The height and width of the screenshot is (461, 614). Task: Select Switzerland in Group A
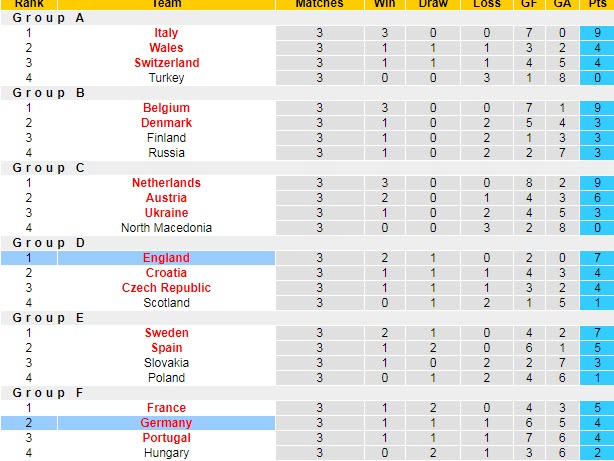[166, 63]
